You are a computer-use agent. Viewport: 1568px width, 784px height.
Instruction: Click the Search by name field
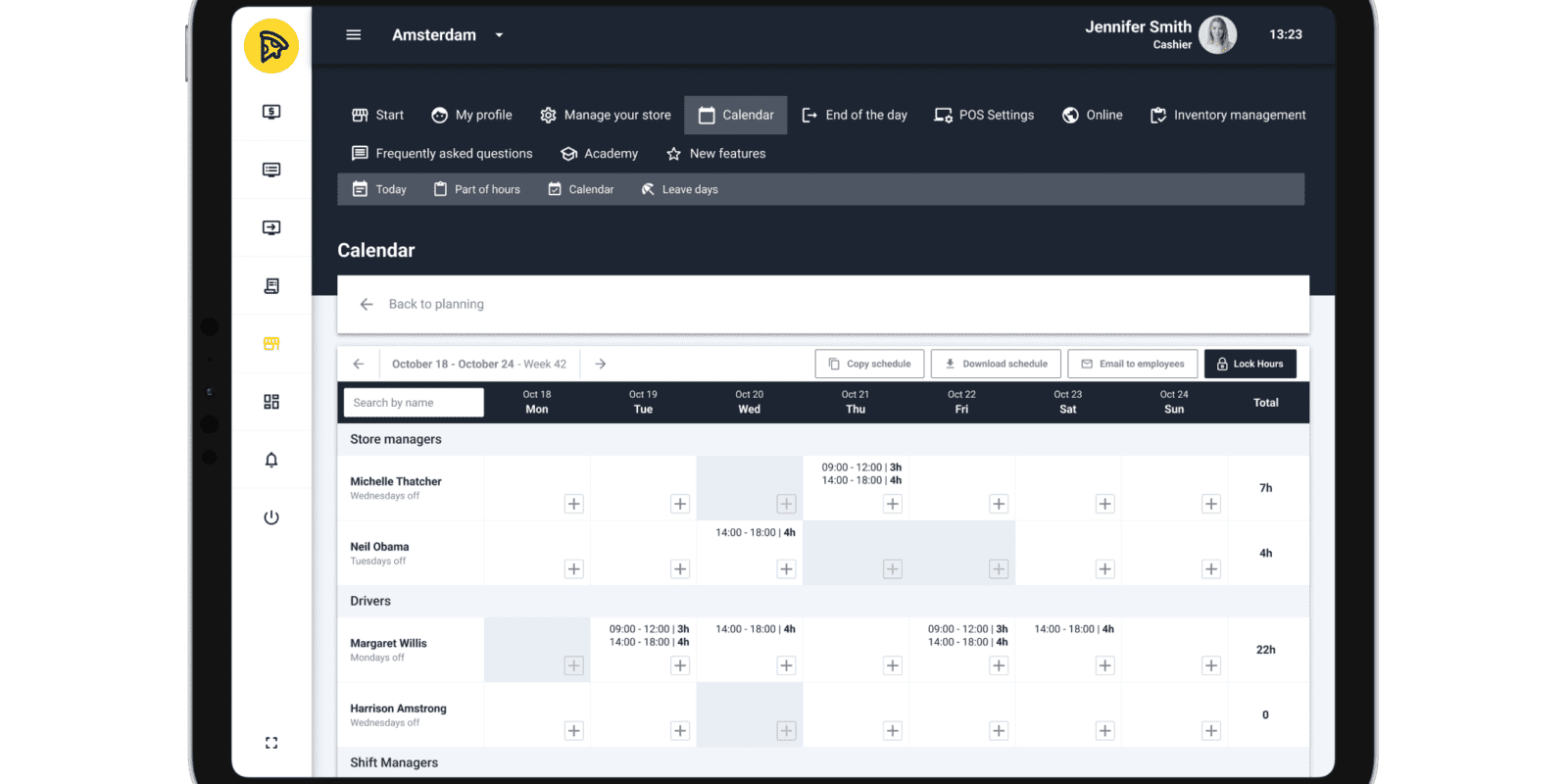pyautogui.click(x=413, y=403)
